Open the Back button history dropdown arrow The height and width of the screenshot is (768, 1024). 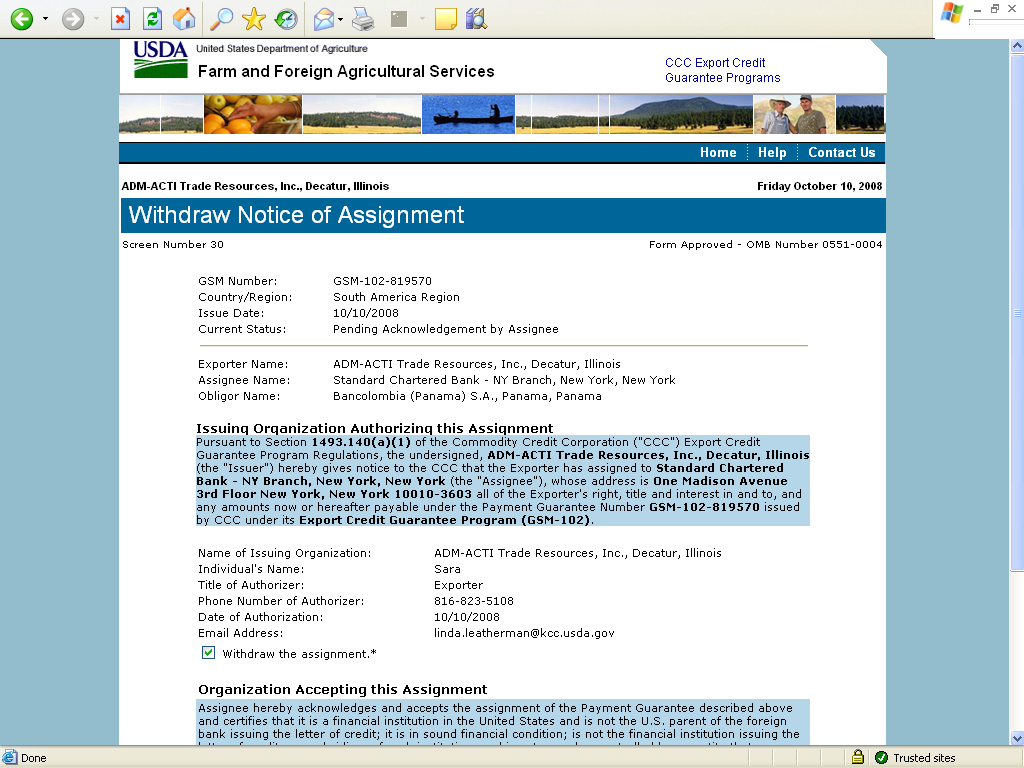tap(45, 19)
